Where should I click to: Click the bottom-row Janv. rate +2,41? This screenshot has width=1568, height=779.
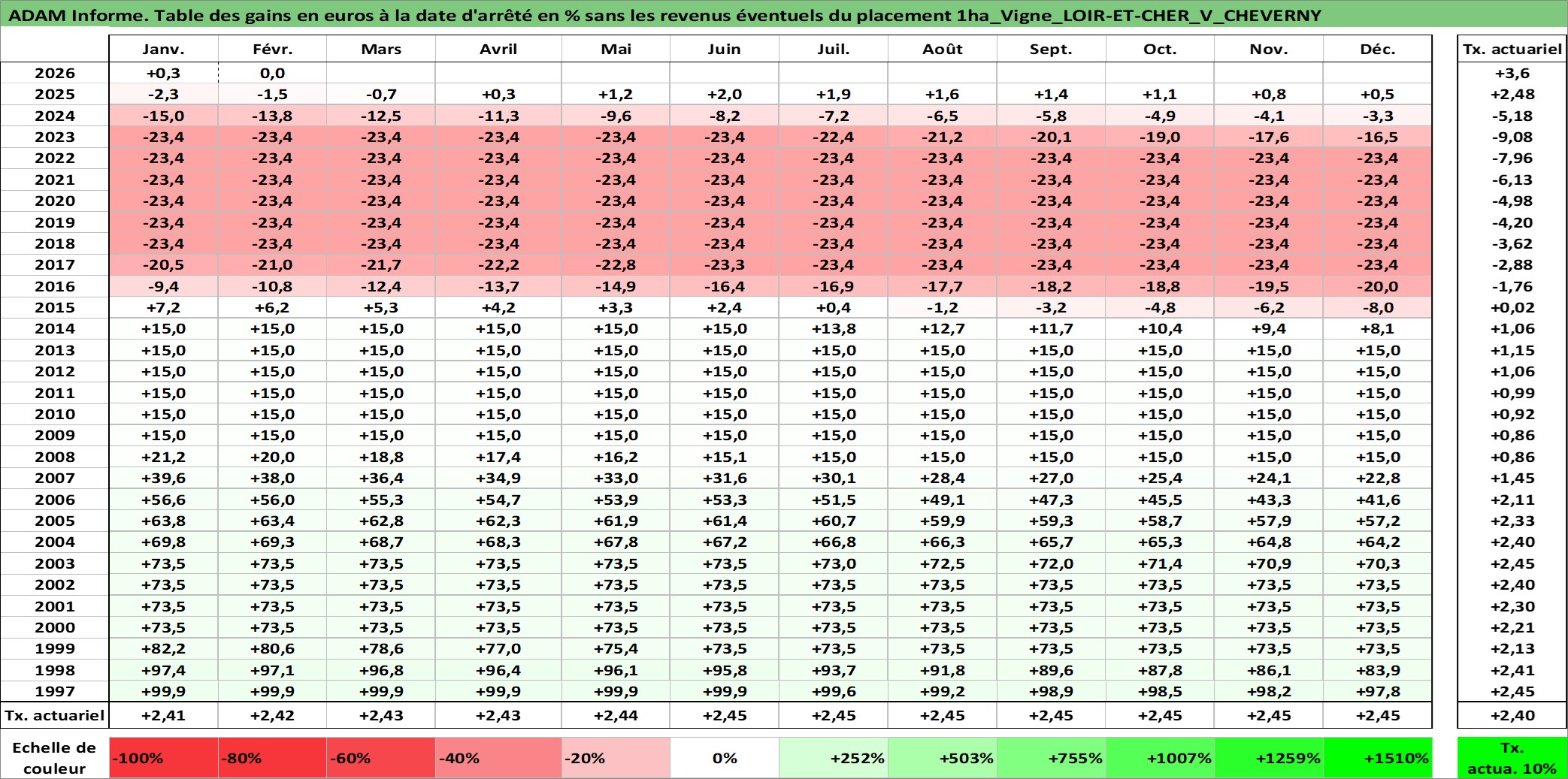pyautogui.click(x=164, y=715)
